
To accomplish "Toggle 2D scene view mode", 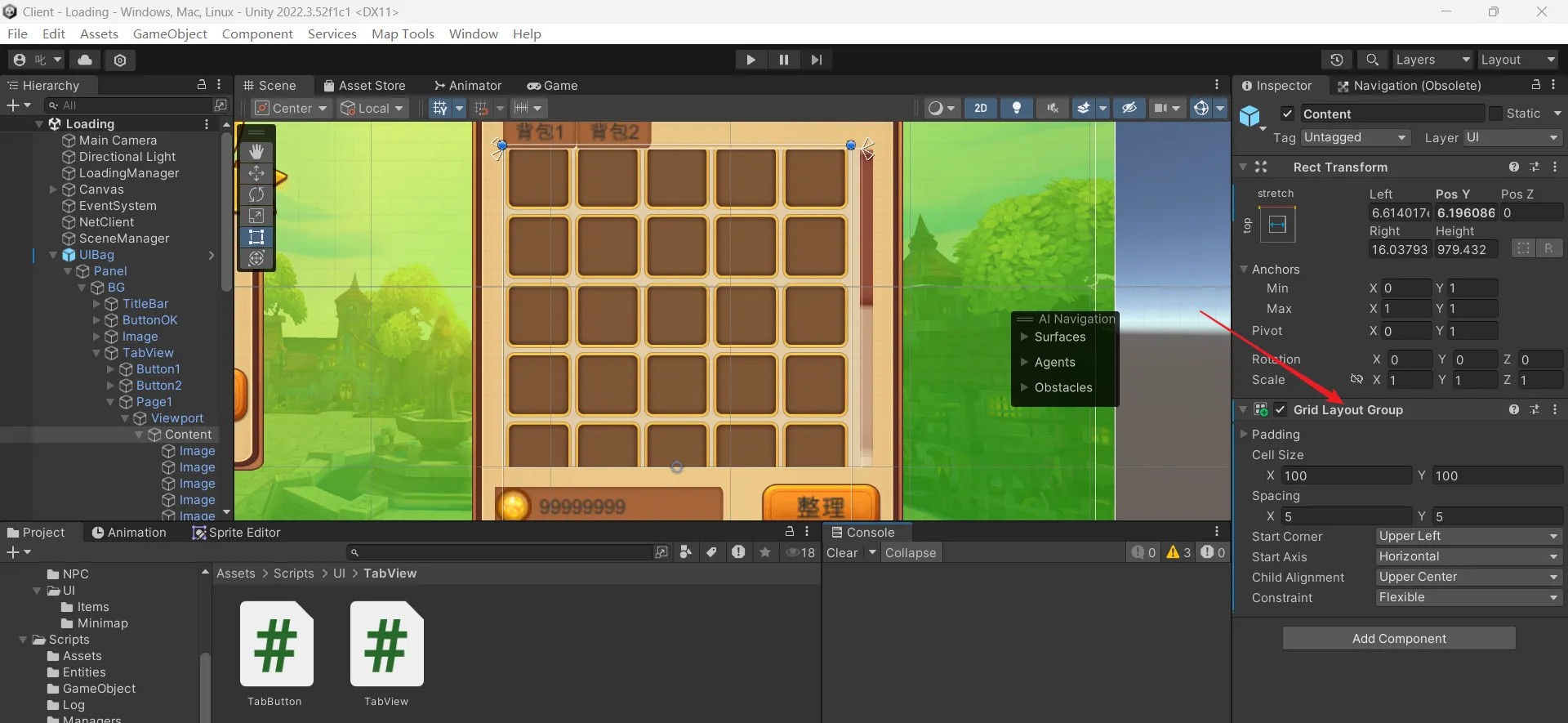I will pos(981,108).
